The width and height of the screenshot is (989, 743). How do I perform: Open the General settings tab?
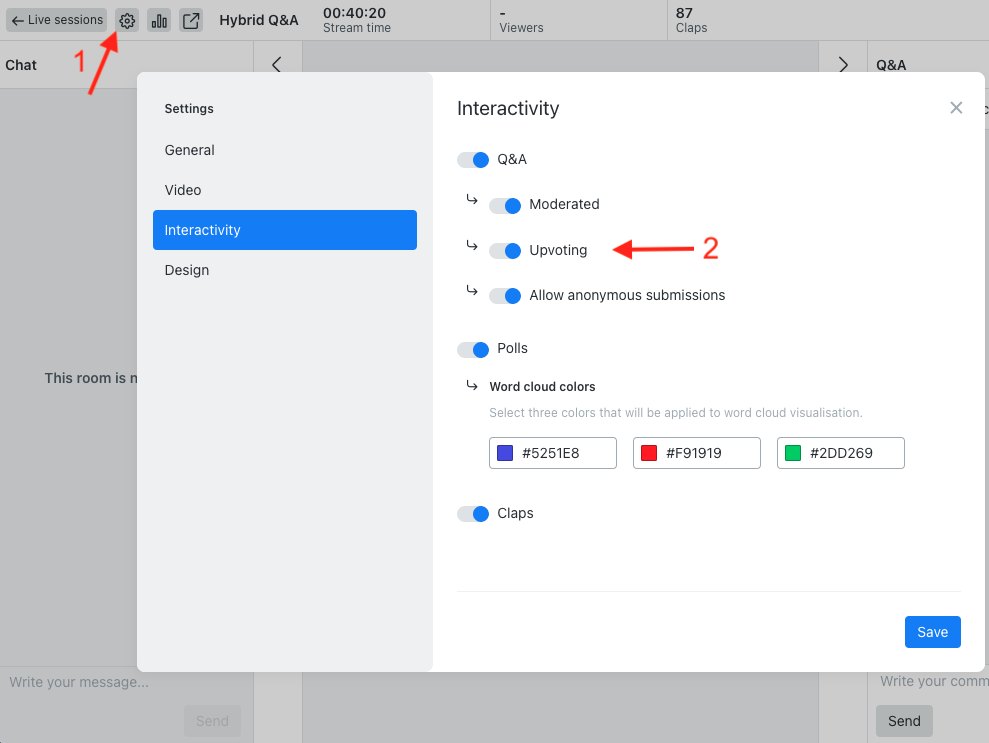(x=285, y=150)
